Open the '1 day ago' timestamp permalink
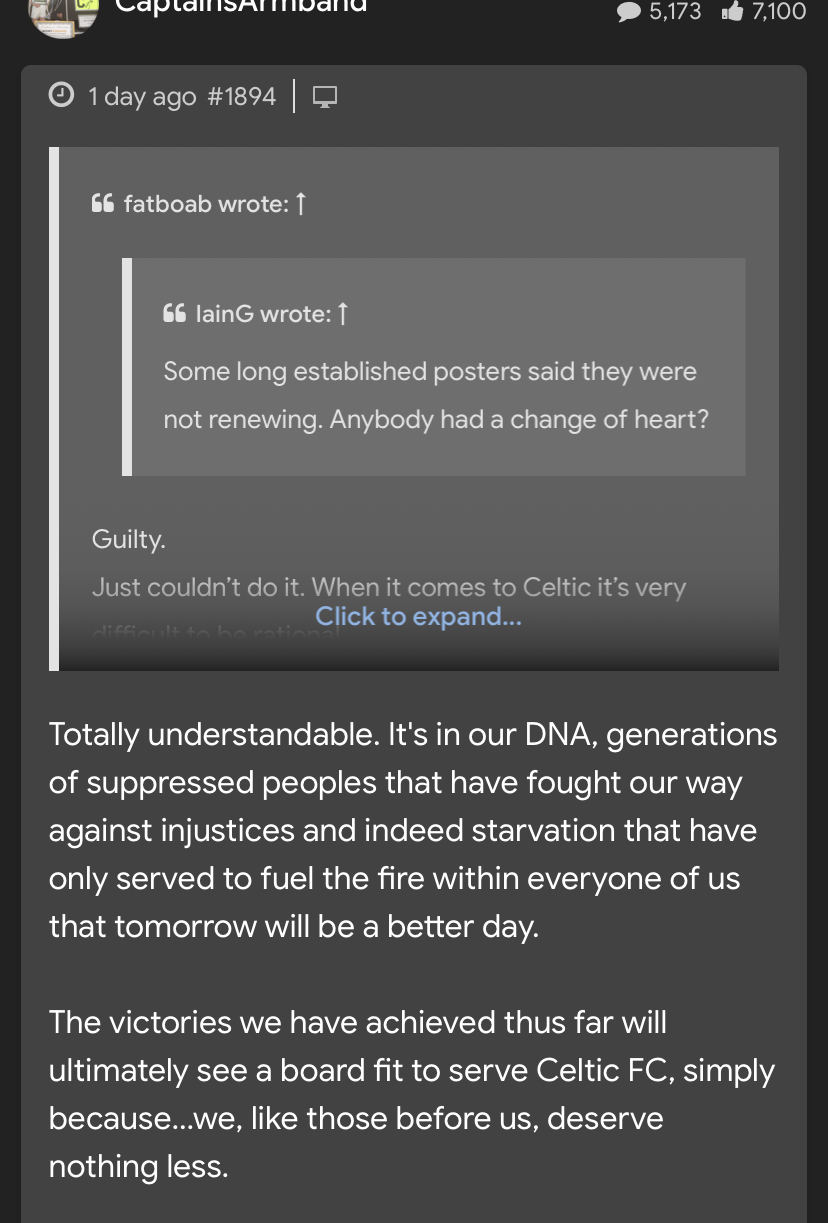Image resolution: width=828 pixels, height=1223 pixels. point(142,96)
